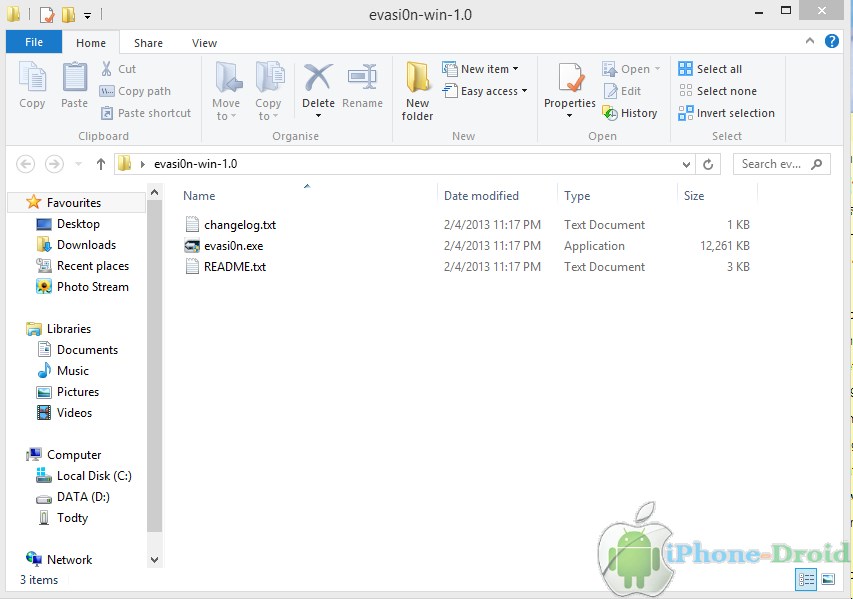The width and height of the screenshot is (853, 599).
Task: Click the Forward navigation arrow
Action: pos(54,164)
